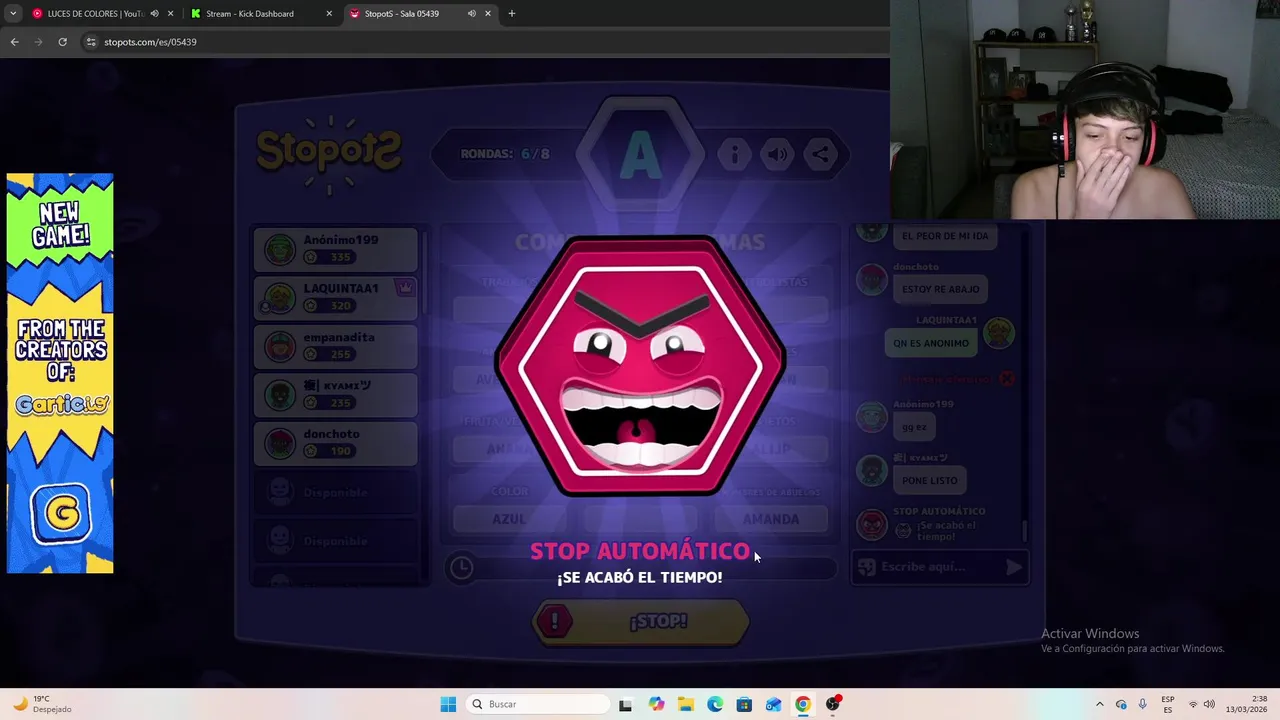Viewport: 1280px width, 720px height.
Task: Reload the page
Action: (x=62, y=42)
